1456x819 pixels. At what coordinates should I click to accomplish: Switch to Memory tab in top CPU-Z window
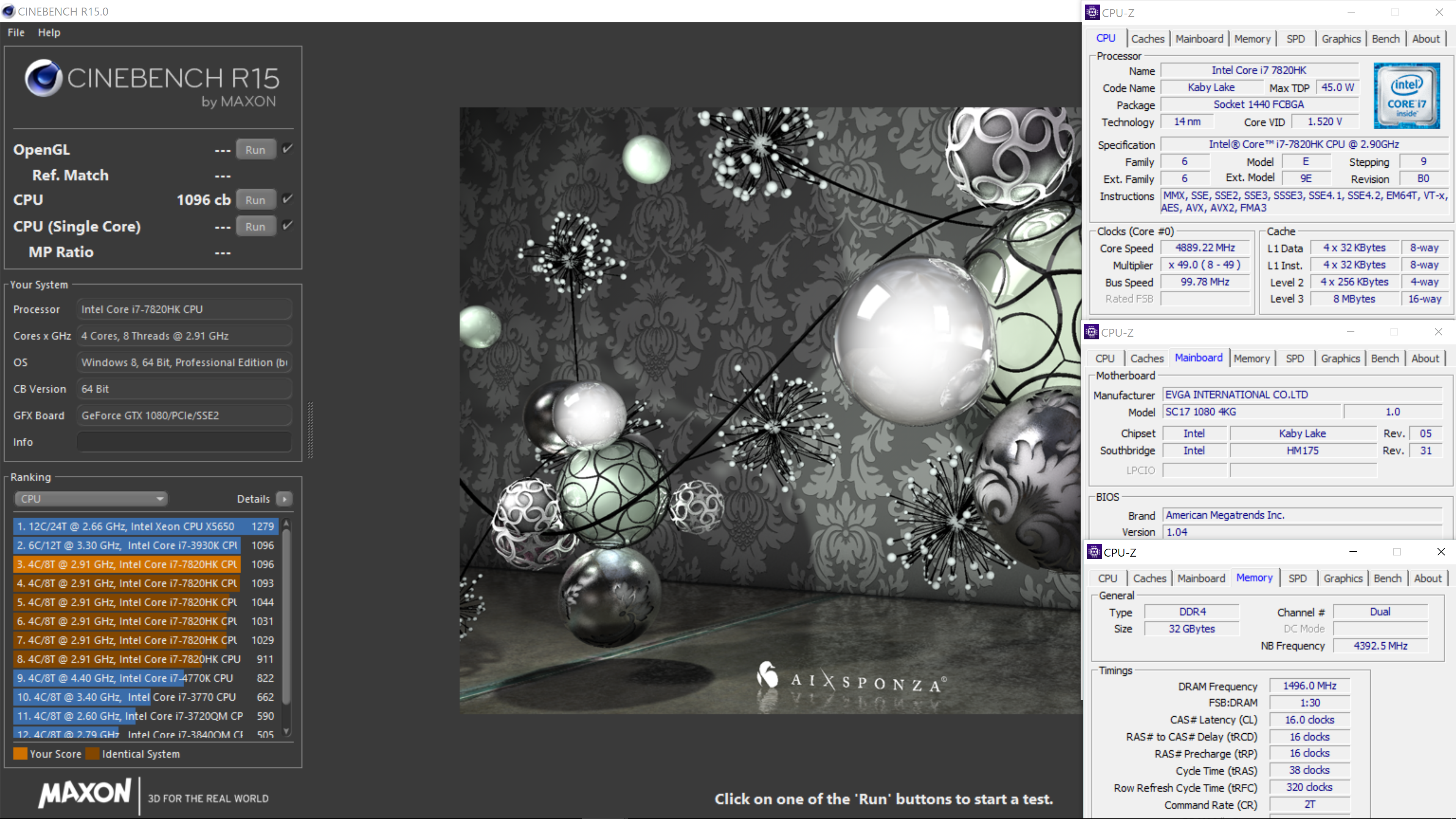(x=1252, y=38)
